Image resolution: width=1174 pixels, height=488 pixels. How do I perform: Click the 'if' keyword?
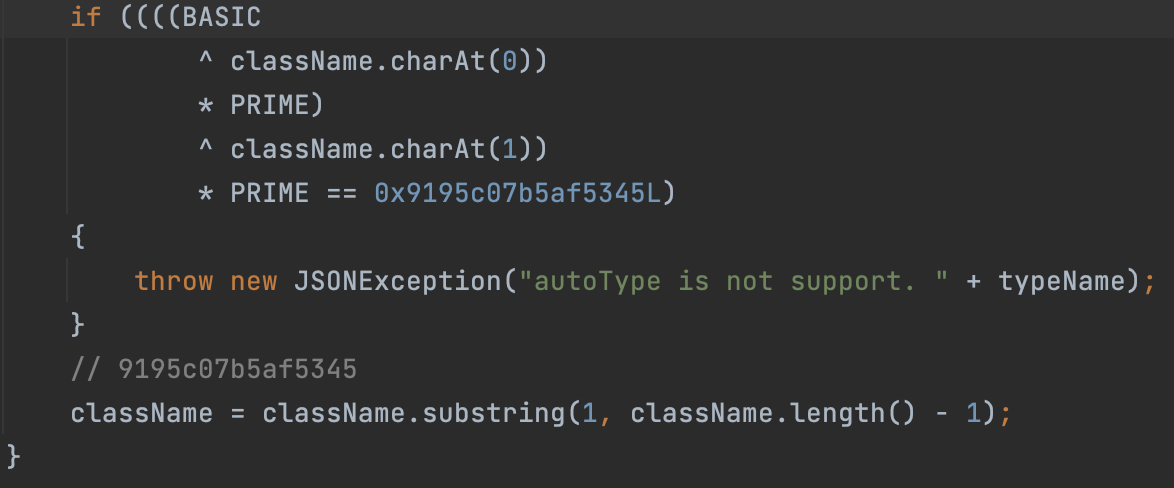(x=86, y=17)
